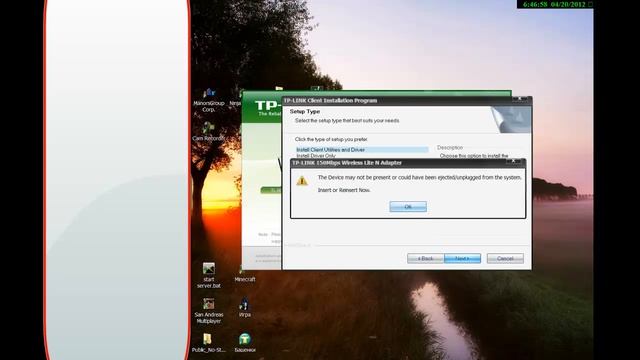This screenshot has width=640, height=360.
Task: Open the start server.bat desktop icon
Action: click(209, 275)
